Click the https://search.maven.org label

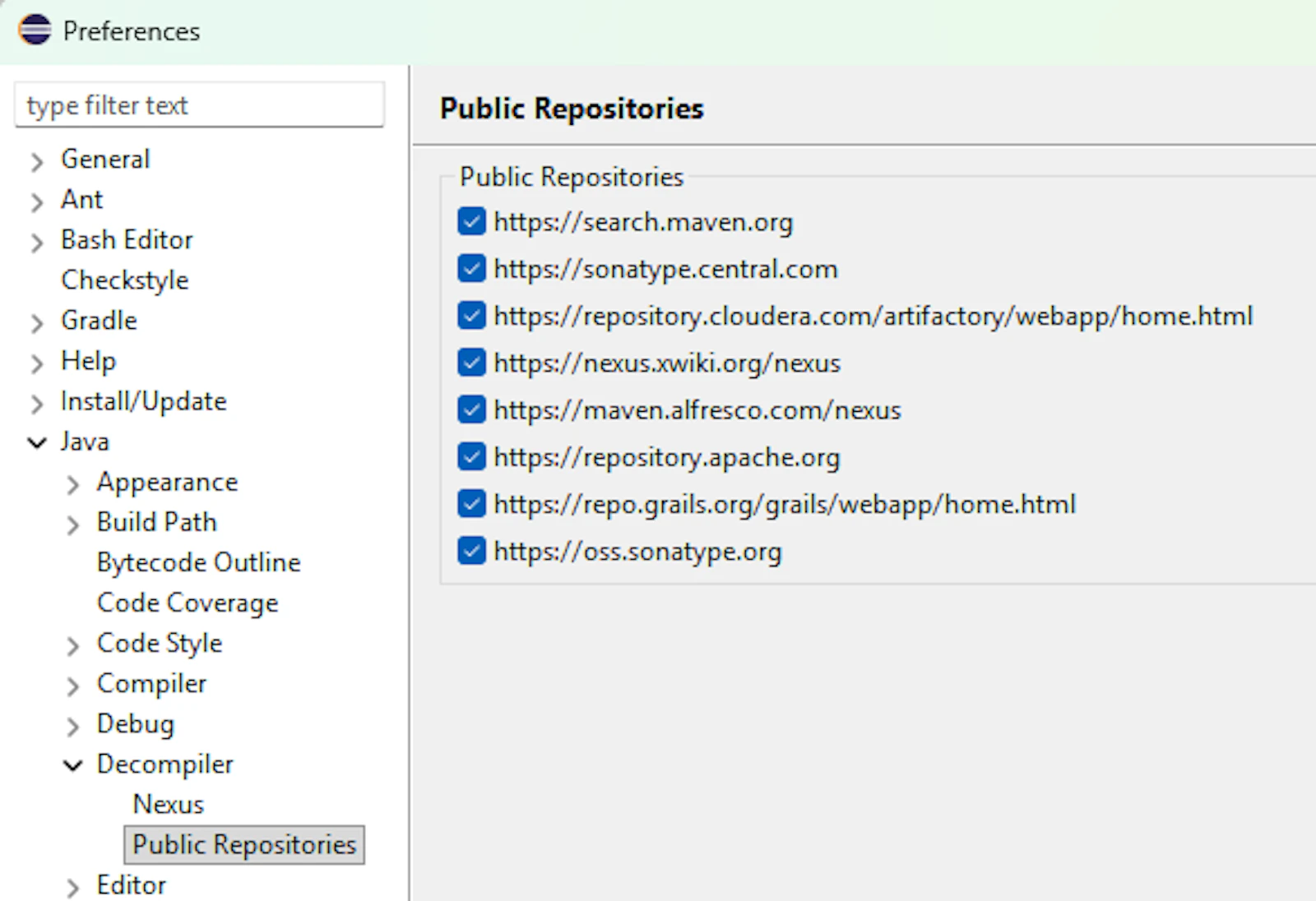643,221
